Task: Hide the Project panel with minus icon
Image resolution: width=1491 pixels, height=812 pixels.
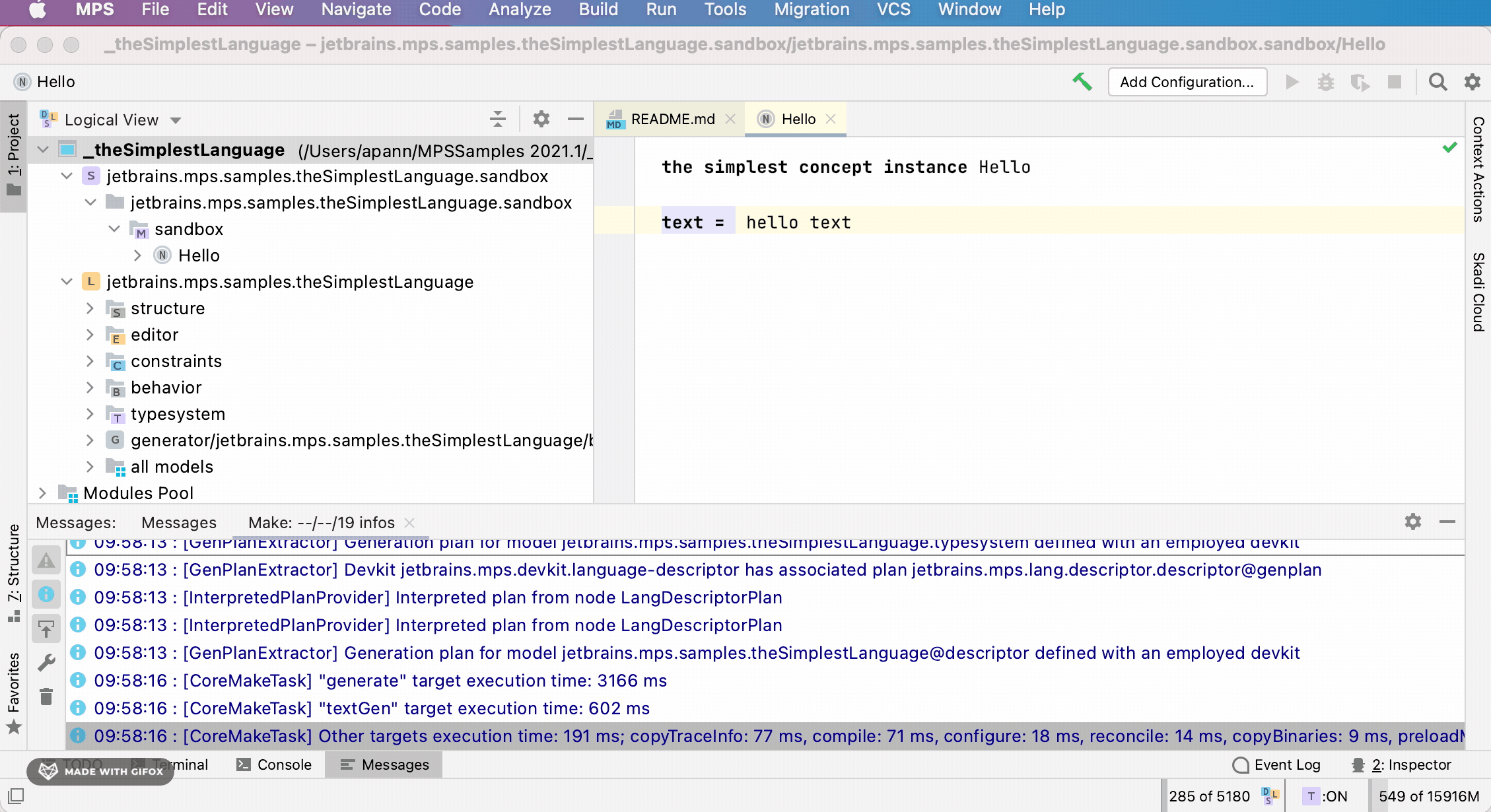Action: click(576, 119)
